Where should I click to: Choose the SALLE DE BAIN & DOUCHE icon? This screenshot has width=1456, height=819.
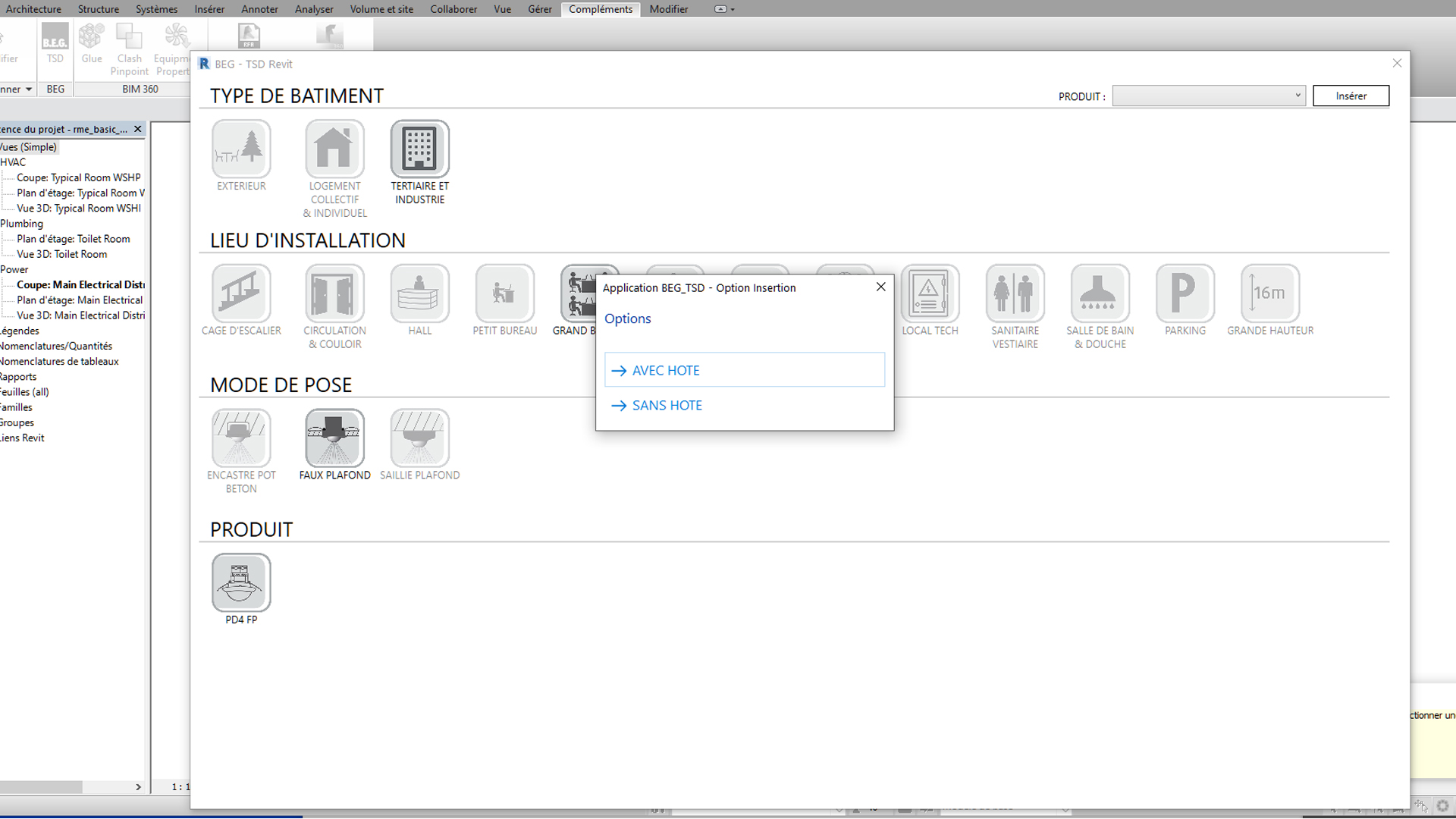pyautogui.click(x=1100, y=293)
